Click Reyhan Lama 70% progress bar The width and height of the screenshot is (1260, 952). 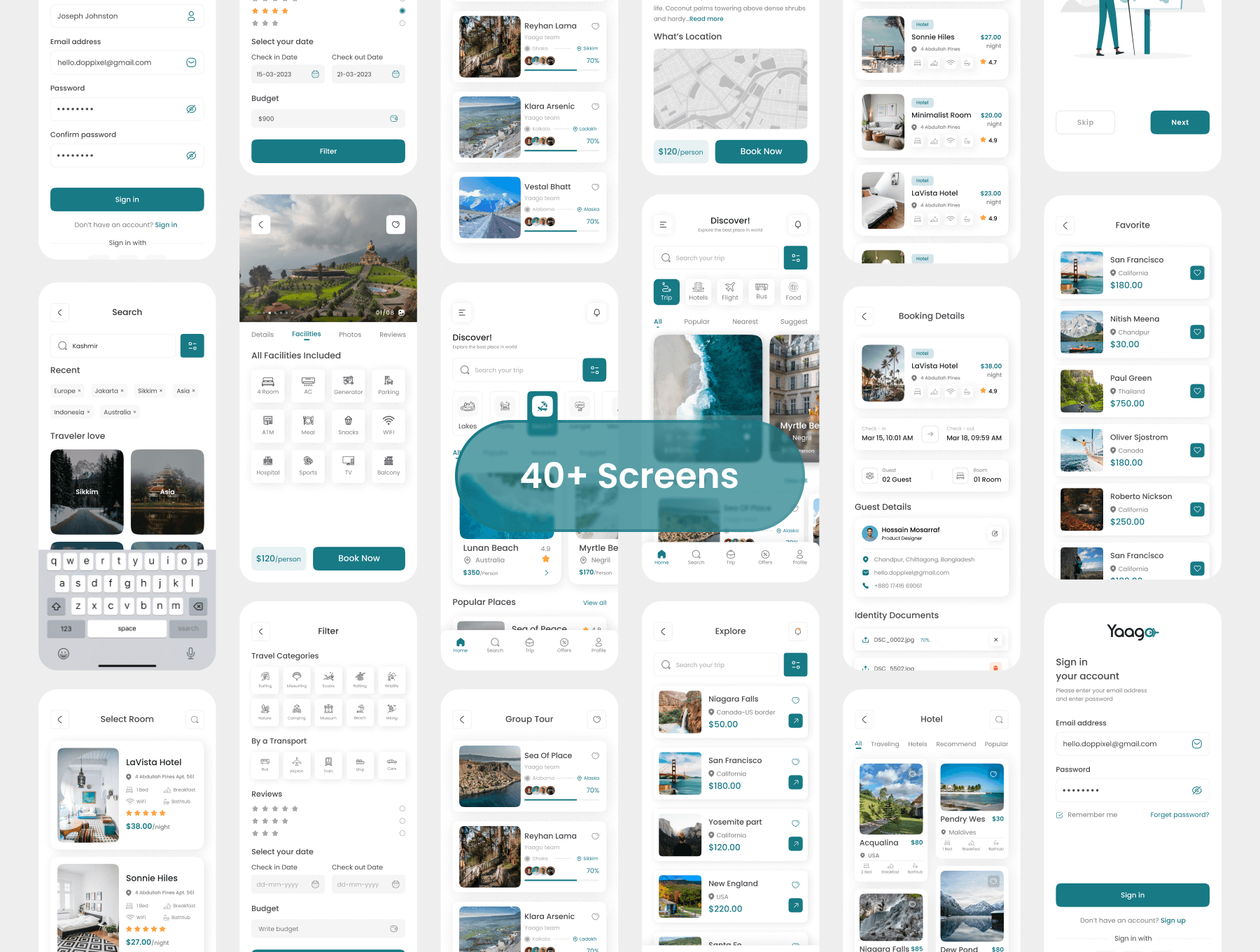[x=561, y=69]
